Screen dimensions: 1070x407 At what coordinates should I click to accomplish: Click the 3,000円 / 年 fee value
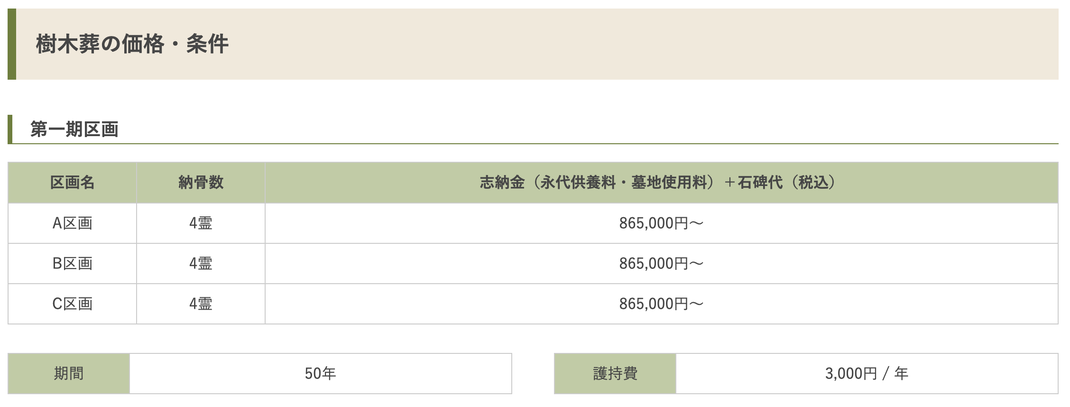(867, 374)
